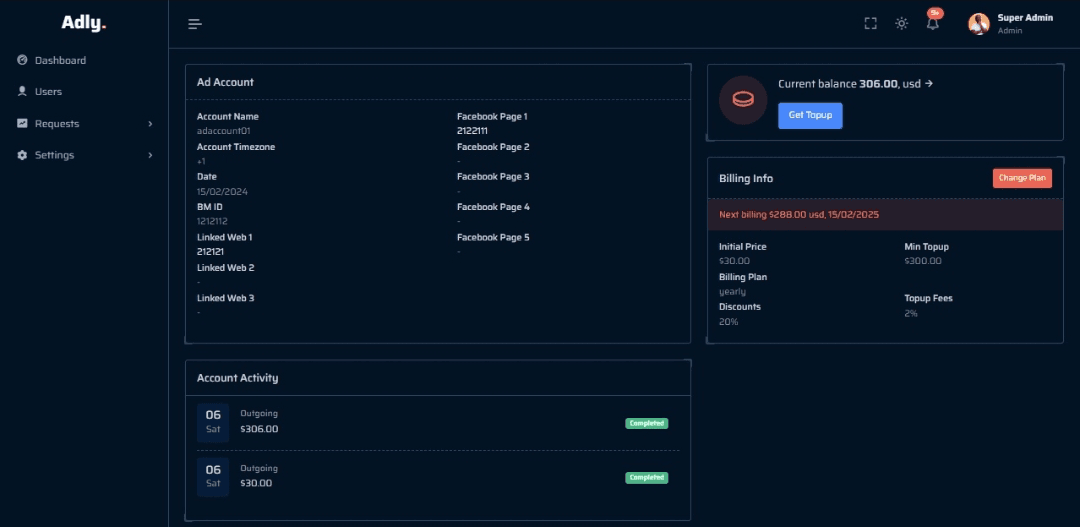Image resolution: width=1080 pixels, height=527 pixels.
Task: Click Initial Price value $30.00
Action: pos(734,261)
